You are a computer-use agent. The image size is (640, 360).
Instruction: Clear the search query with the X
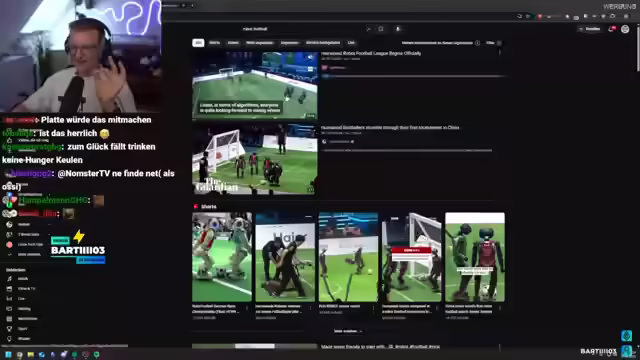point(368,29)
